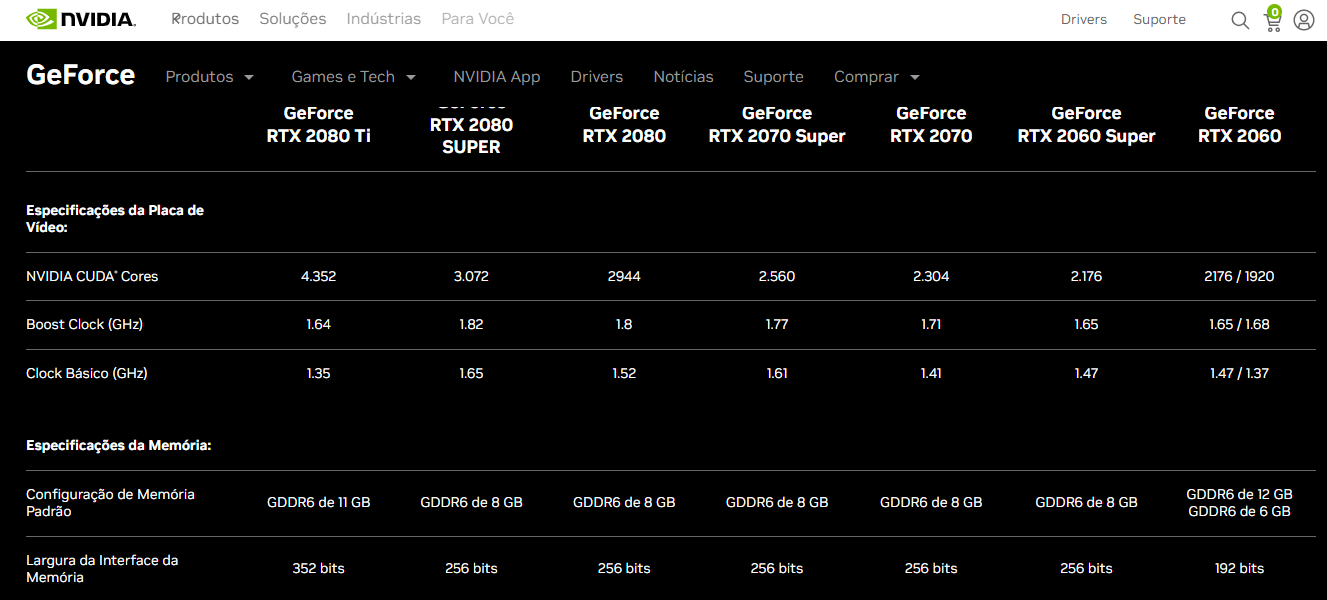Screen dimensions: 1327x600
Task: Select GeForce RTX 2080 column header
Action: point(624,125)
